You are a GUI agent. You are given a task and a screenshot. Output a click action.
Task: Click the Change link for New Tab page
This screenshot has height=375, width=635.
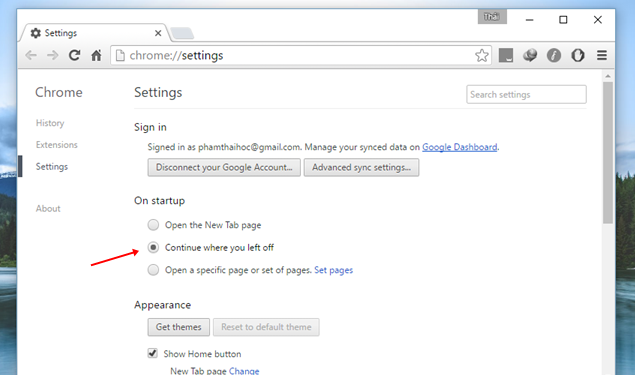click(x=244, y=371)
